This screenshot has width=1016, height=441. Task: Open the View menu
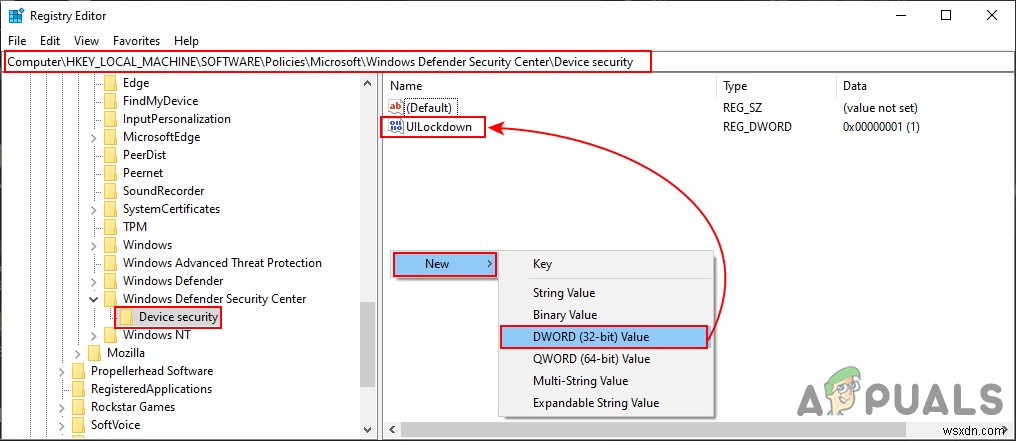tap(87, 41)
